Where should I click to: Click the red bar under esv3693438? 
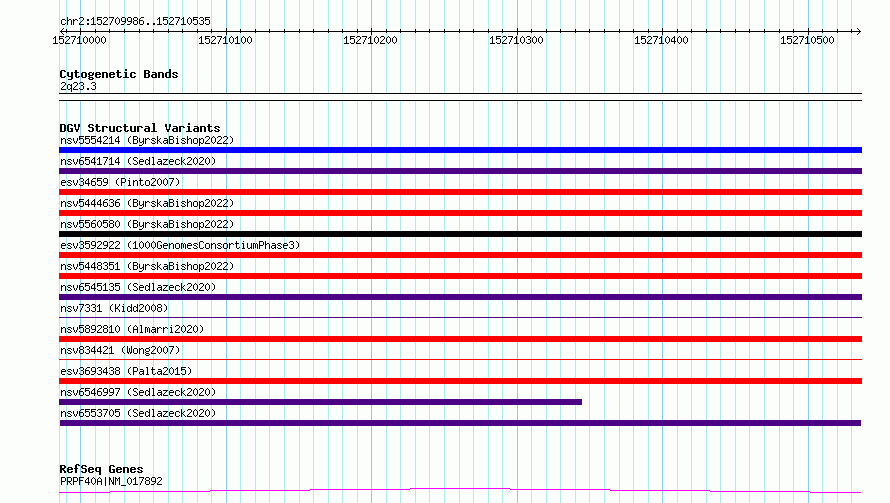(x=460, y=381)
